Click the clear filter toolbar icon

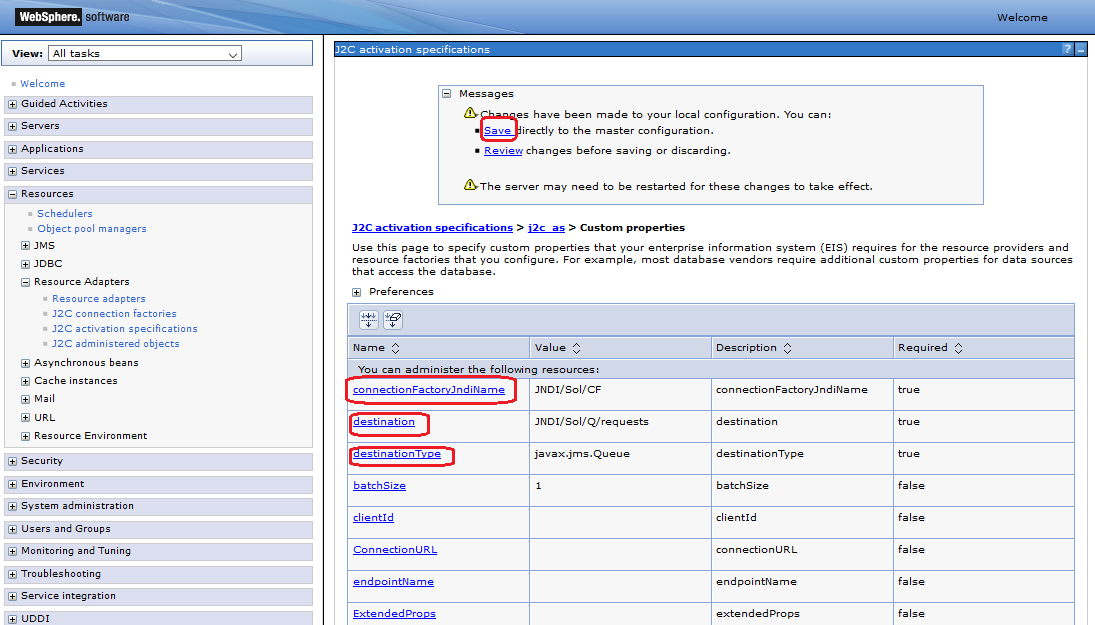(x=393, y=320)
